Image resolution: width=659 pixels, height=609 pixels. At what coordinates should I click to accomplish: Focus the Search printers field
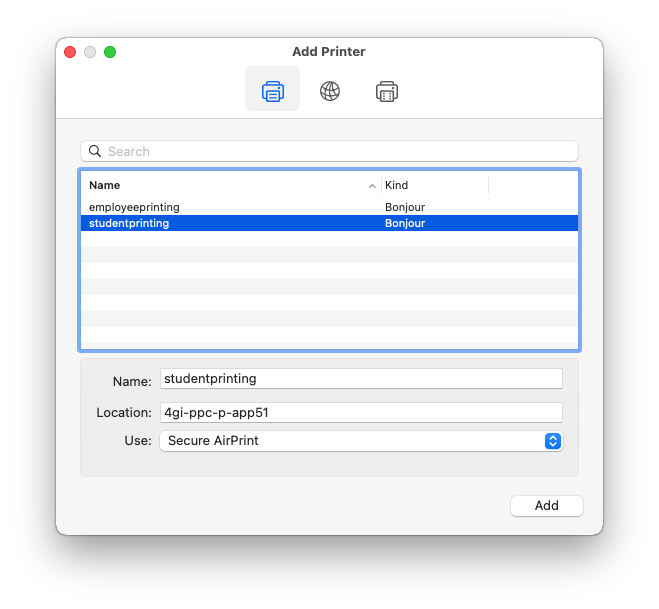coord(329,151)
